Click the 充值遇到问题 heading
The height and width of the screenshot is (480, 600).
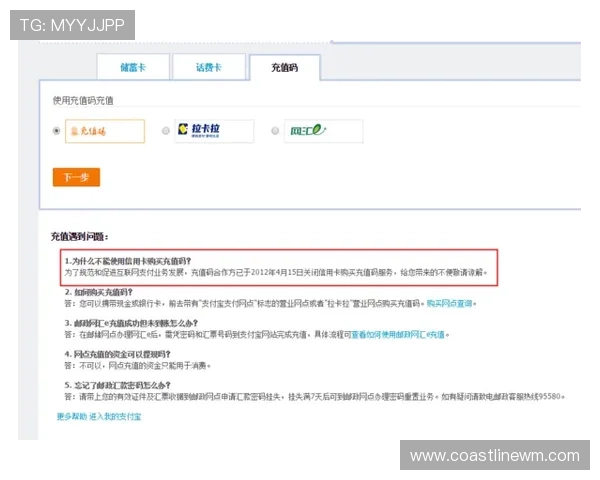(x=80, y=237)
